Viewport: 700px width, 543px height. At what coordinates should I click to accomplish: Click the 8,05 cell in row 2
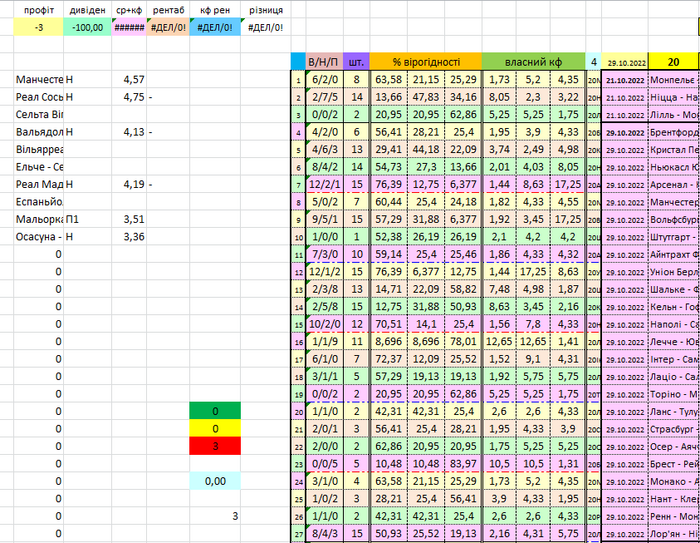499,97
